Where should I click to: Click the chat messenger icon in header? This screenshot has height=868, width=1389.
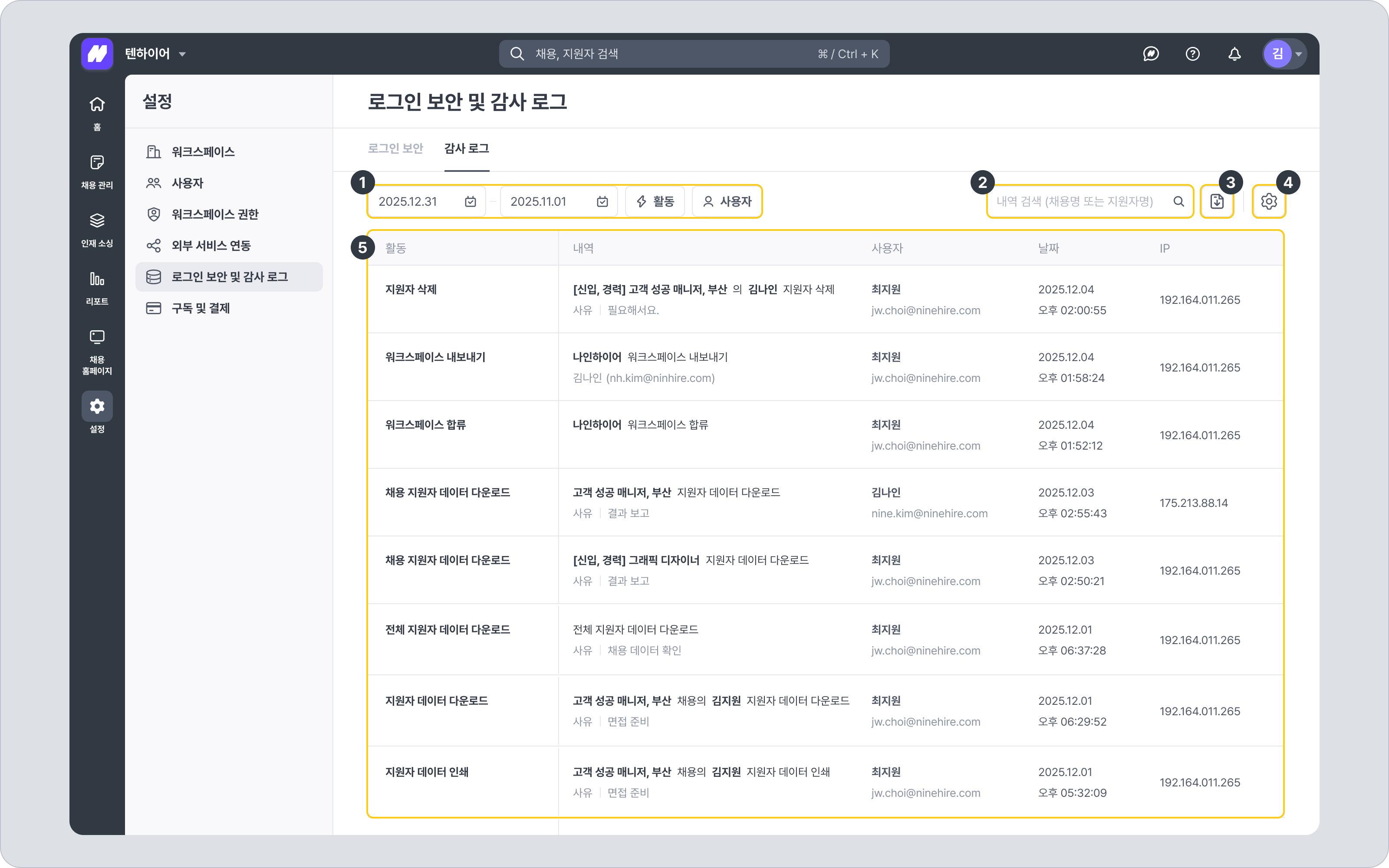(1151, 54)
